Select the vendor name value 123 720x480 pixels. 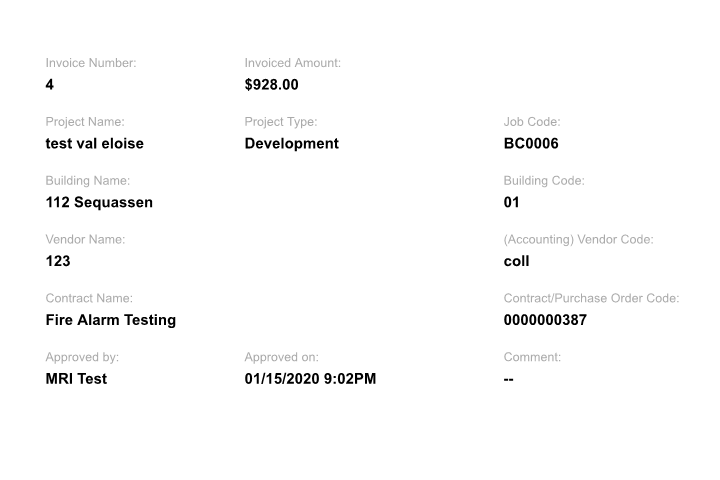pos(58,262)
